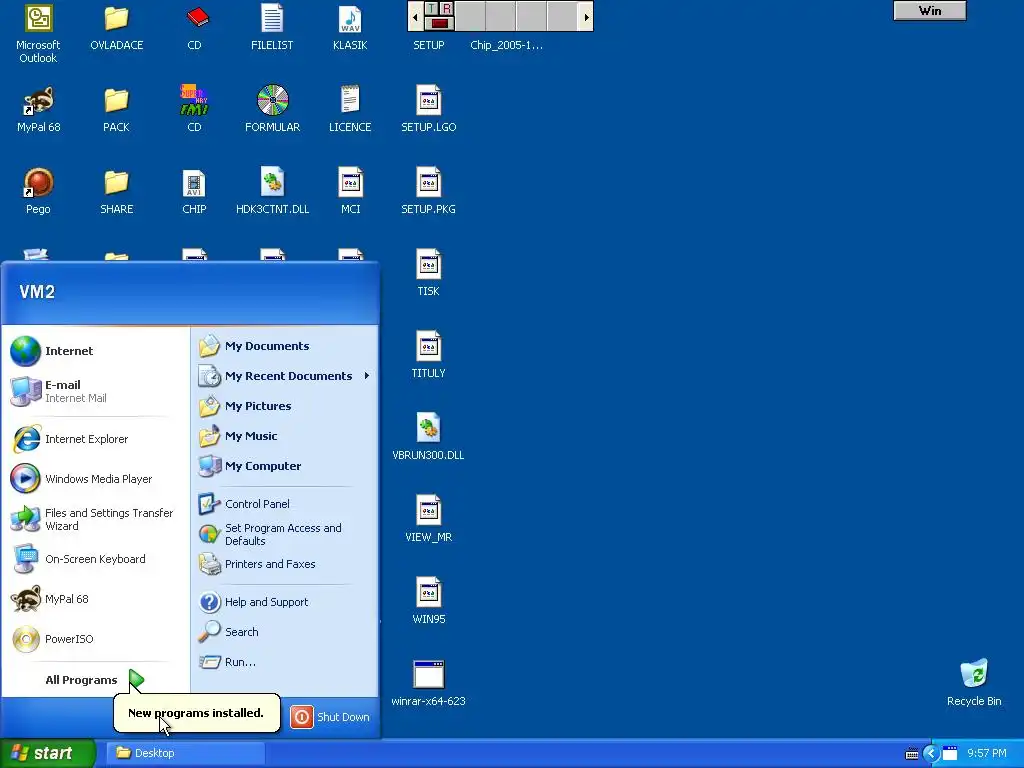The height and width of the screenshot is (768, 1024).
Task: Open My Pictures in Start menu
Action: point(285,406)
